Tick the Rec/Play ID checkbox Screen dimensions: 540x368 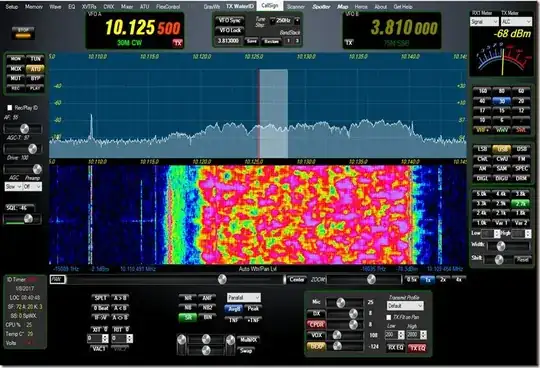pyautogui.click(x=10, y=108)
